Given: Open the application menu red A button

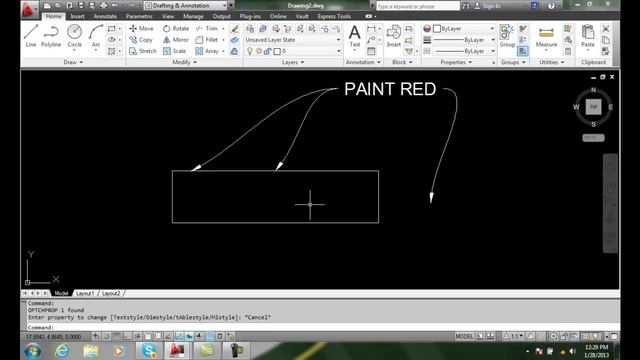Looking at the screenshot, I should [28, 9].
